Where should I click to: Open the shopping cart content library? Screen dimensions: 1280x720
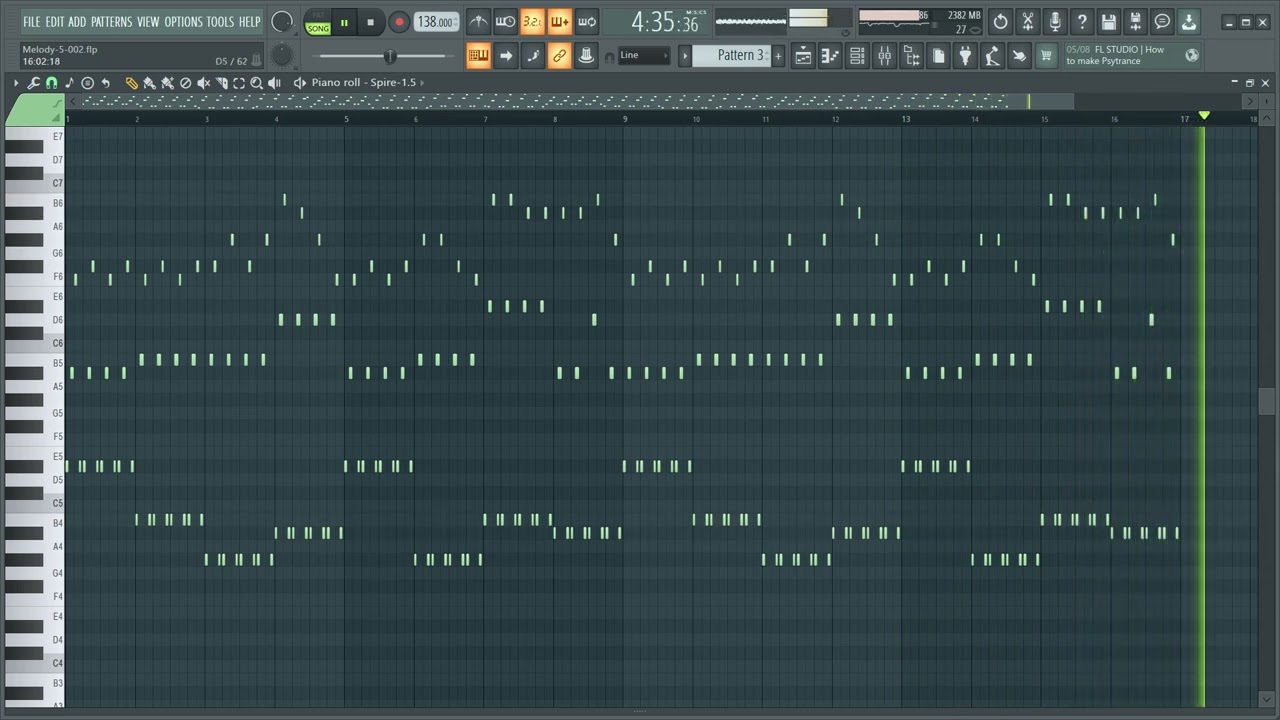[1046, 56]
